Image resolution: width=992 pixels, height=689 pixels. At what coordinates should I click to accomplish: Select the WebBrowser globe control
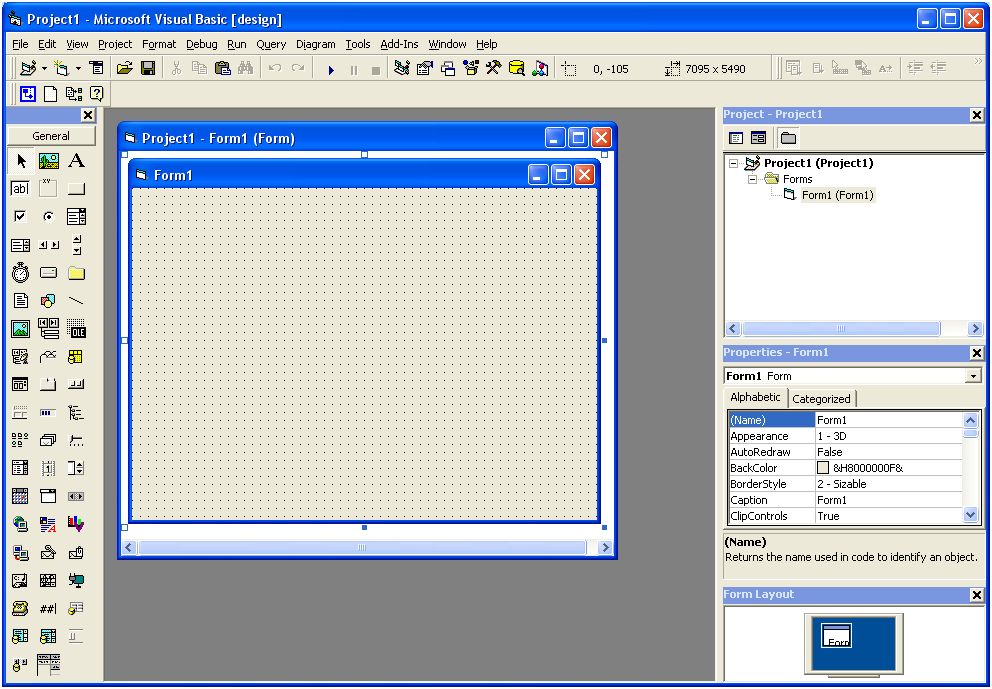point(21,525)
